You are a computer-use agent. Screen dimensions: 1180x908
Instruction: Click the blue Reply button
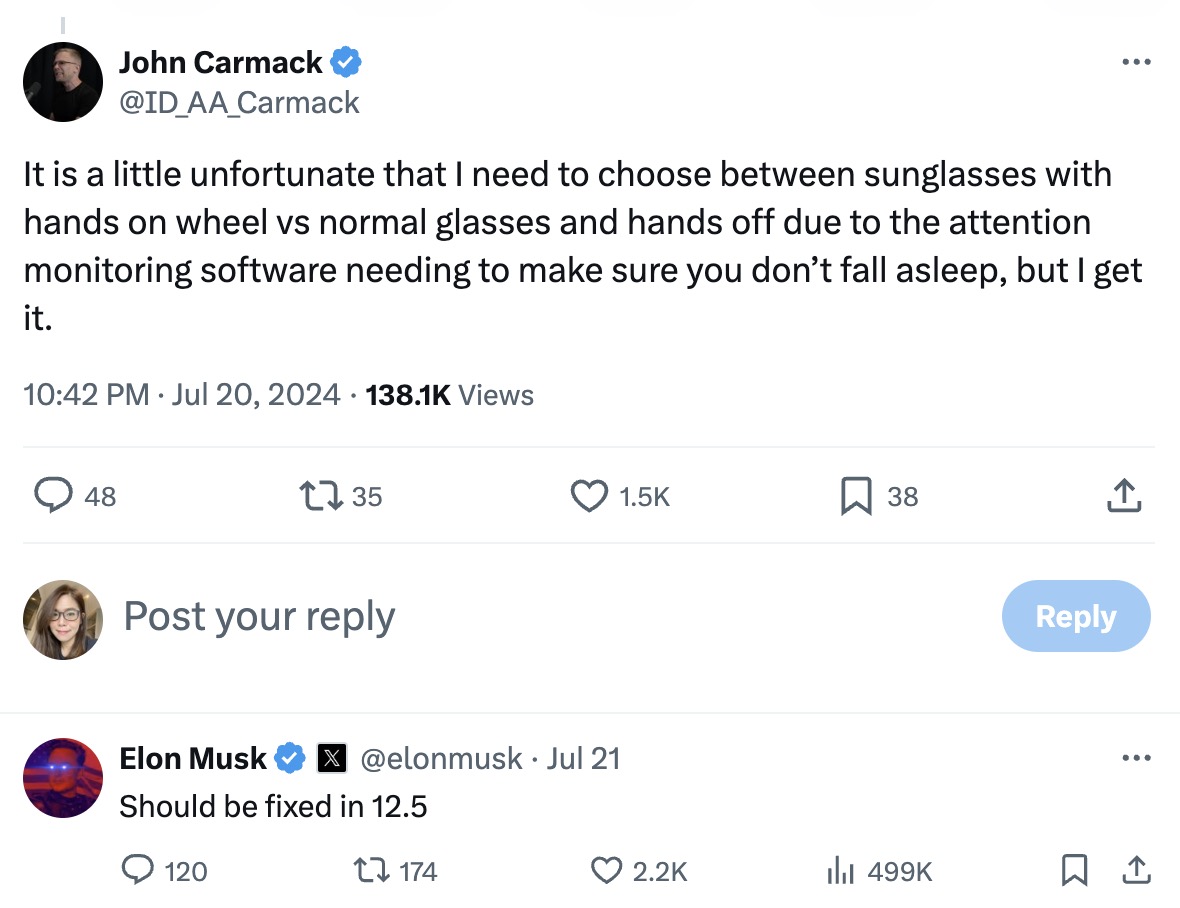tap(1075, 616)
